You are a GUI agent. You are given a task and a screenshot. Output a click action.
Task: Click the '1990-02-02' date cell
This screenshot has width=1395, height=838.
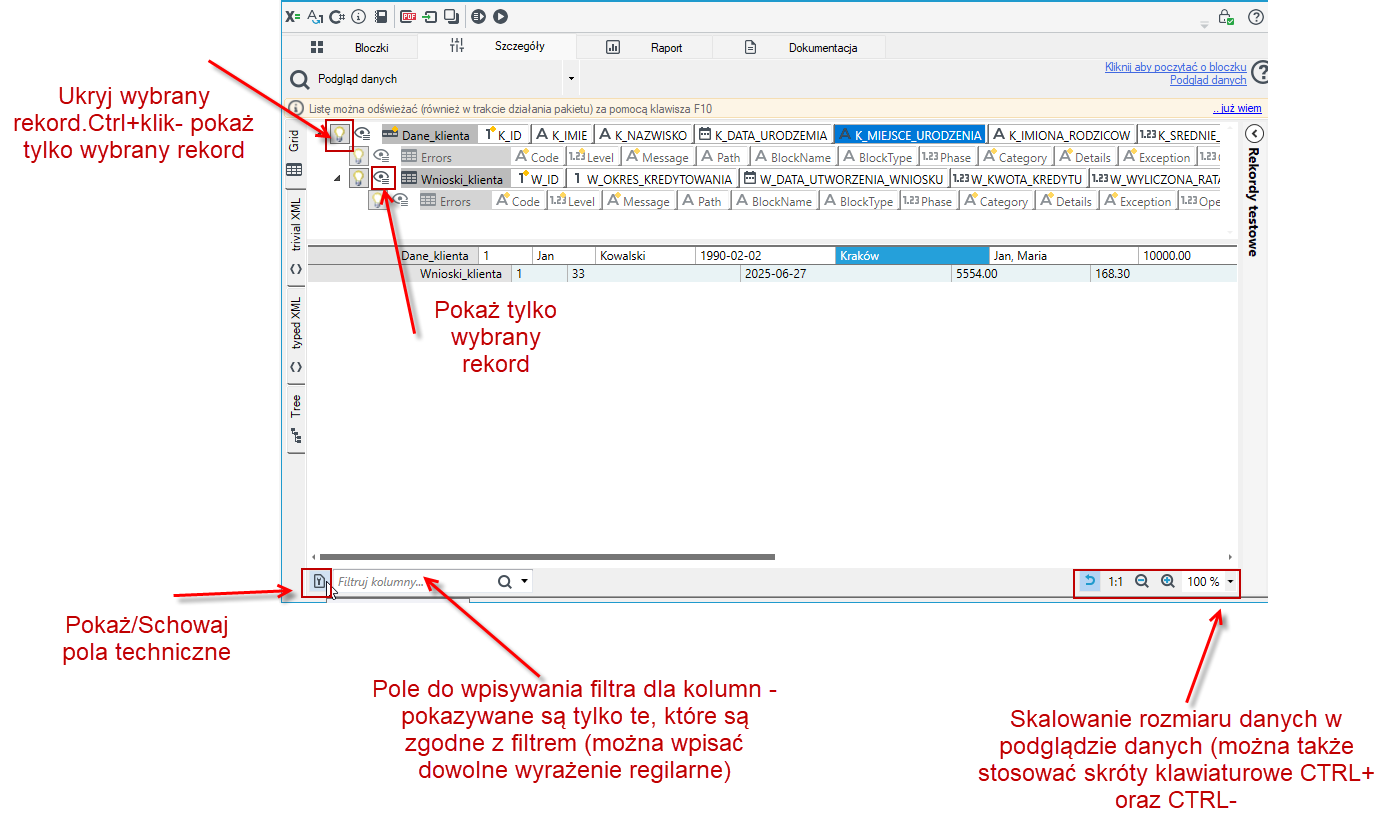[x=766, y=255]
